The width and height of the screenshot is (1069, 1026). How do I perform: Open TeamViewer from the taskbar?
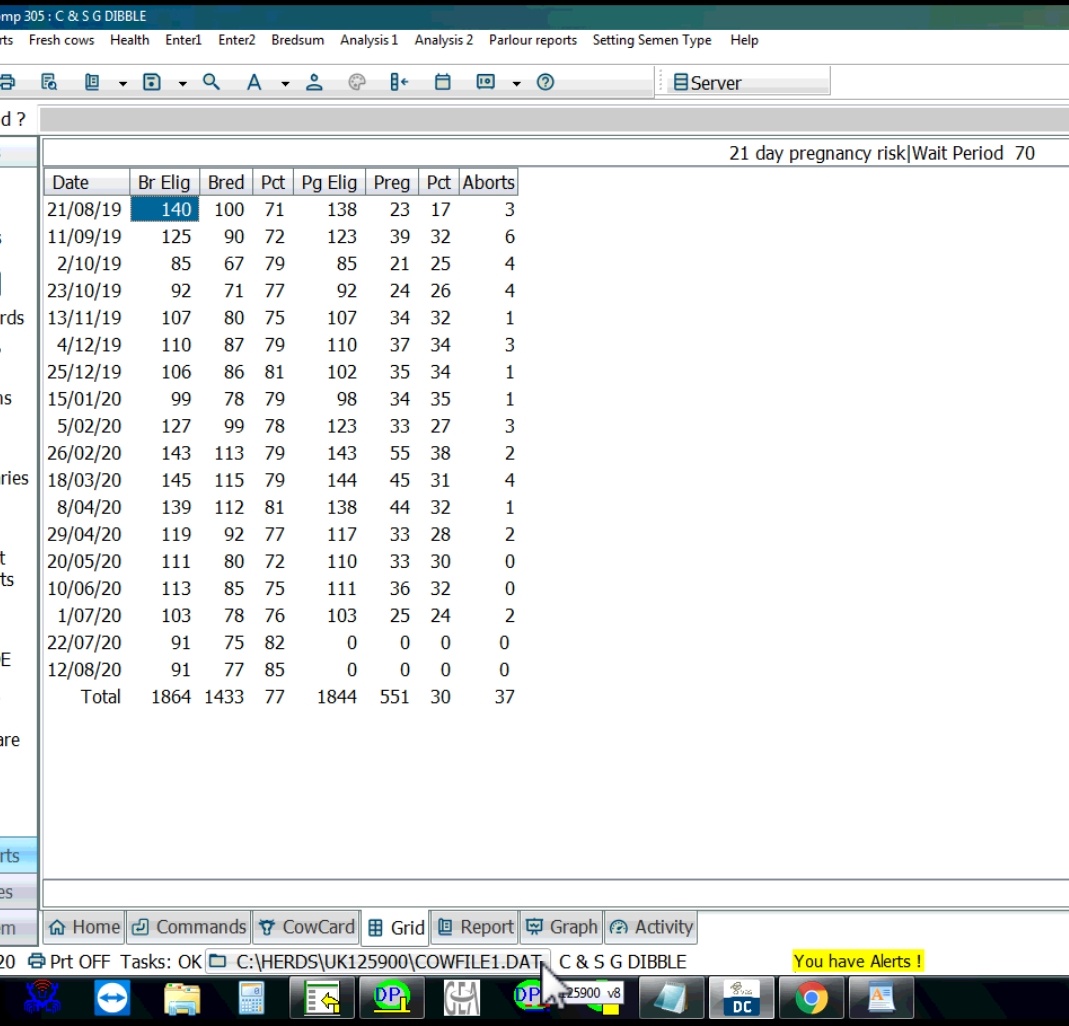click(112, 999)
